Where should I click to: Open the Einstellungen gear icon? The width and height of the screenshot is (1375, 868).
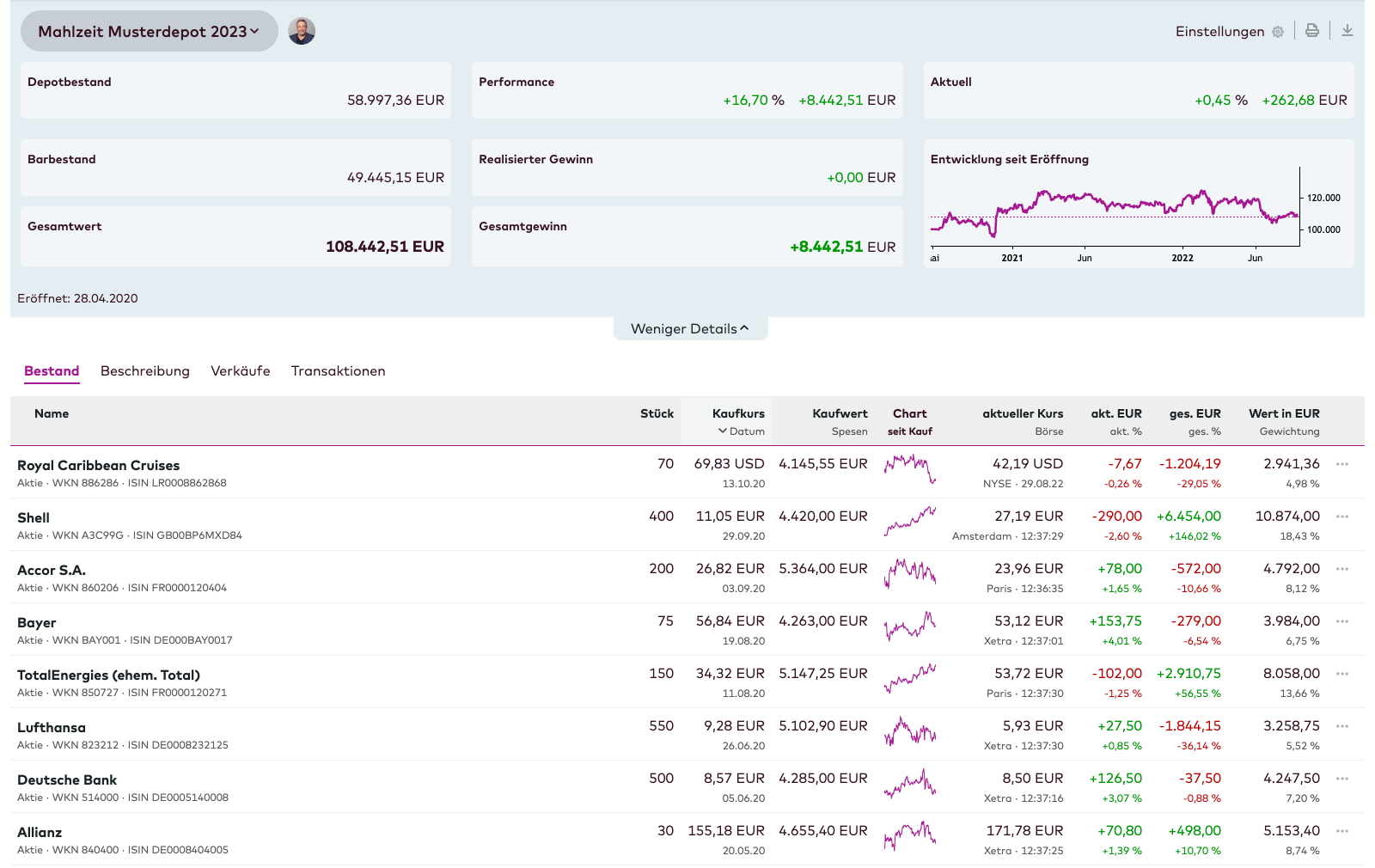pyautogui.click(x=1278, y=32)
